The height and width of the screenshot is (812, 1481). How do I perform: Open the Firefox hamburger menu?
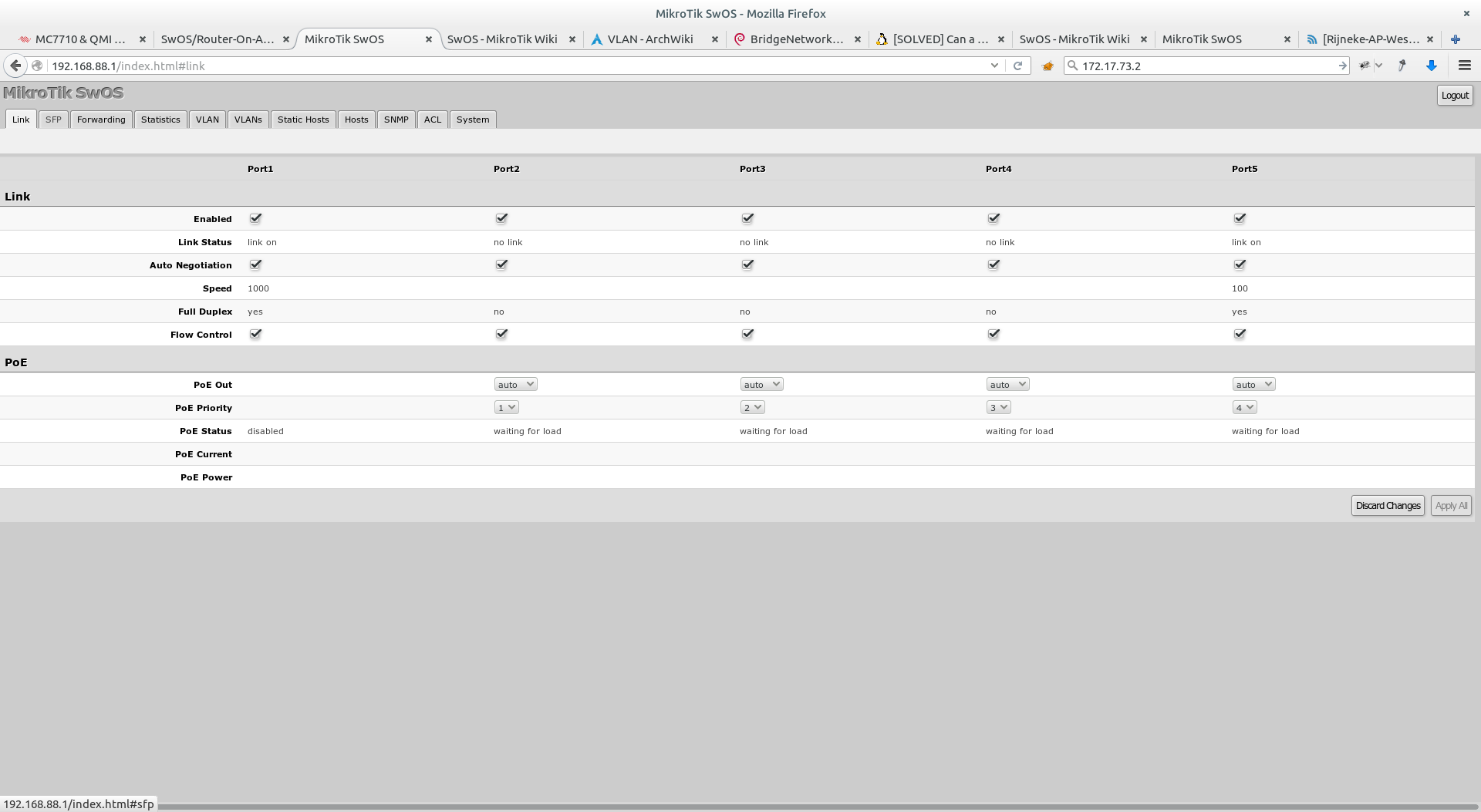[x=1464, y=66]
